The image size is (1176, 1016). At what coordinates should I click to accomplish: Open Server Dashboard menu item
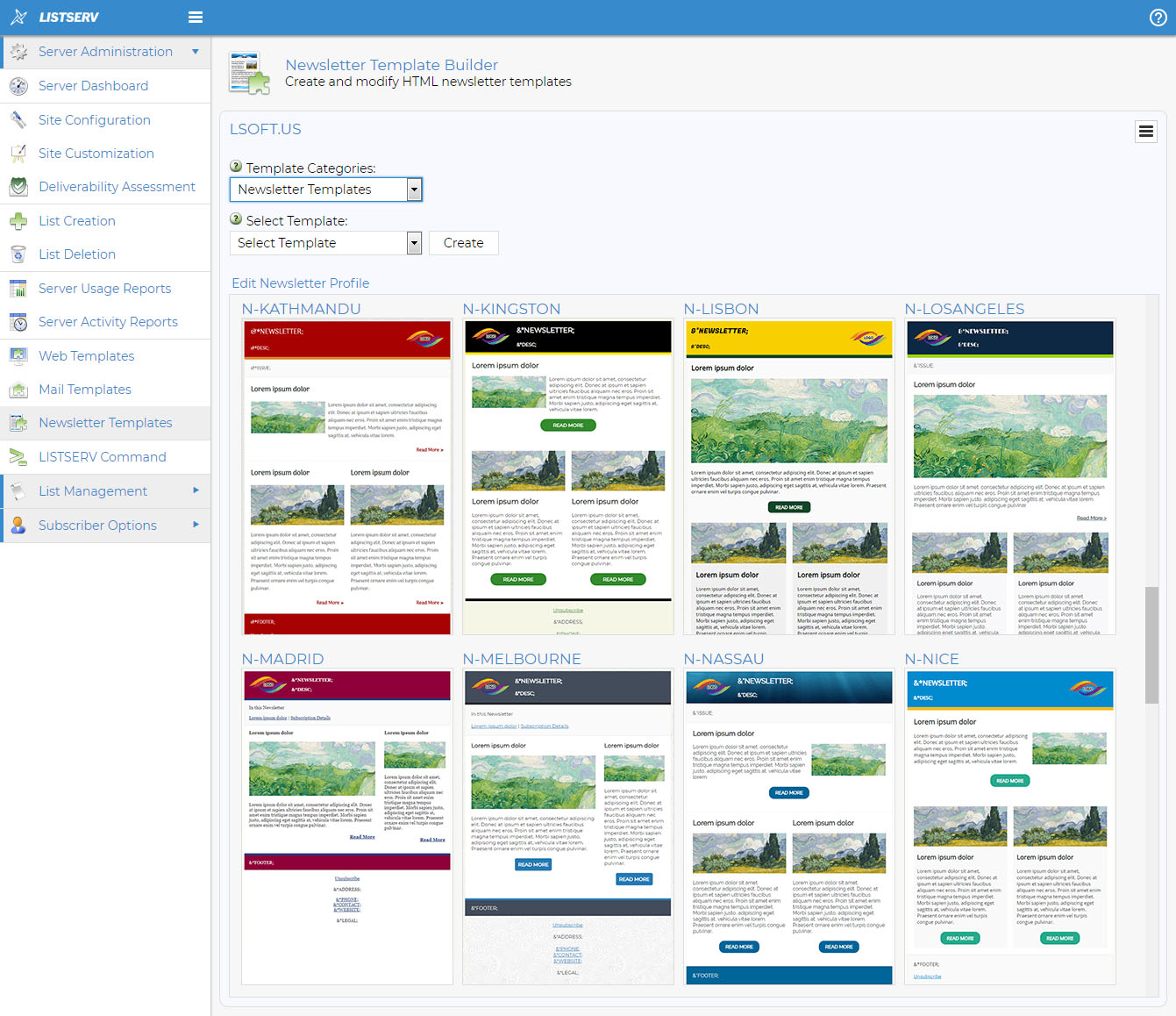(93, 86)
